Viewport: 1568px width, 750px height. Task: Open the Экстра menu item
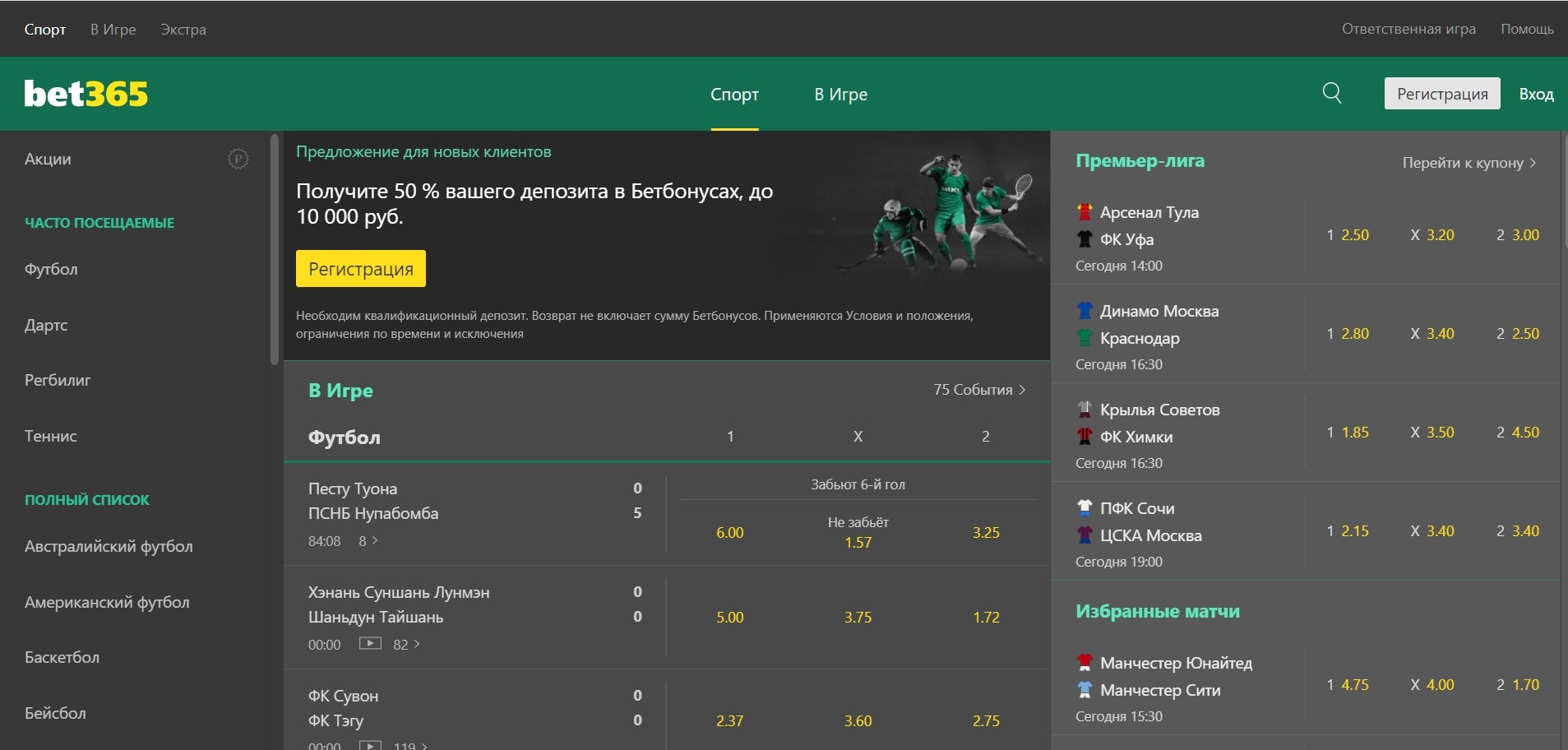(x=183, y=30)
